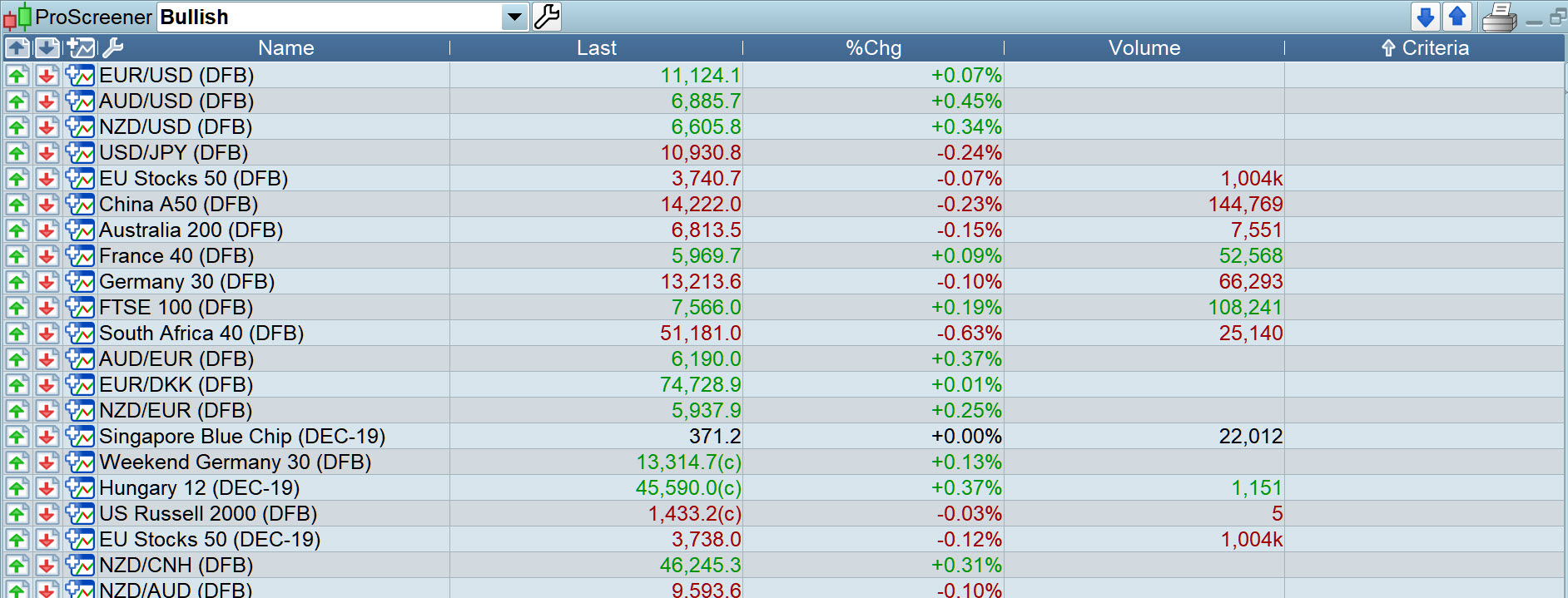Sort by the Last price column
Image resolution: width=1568 pixels, height=598 pixels.
596,48
